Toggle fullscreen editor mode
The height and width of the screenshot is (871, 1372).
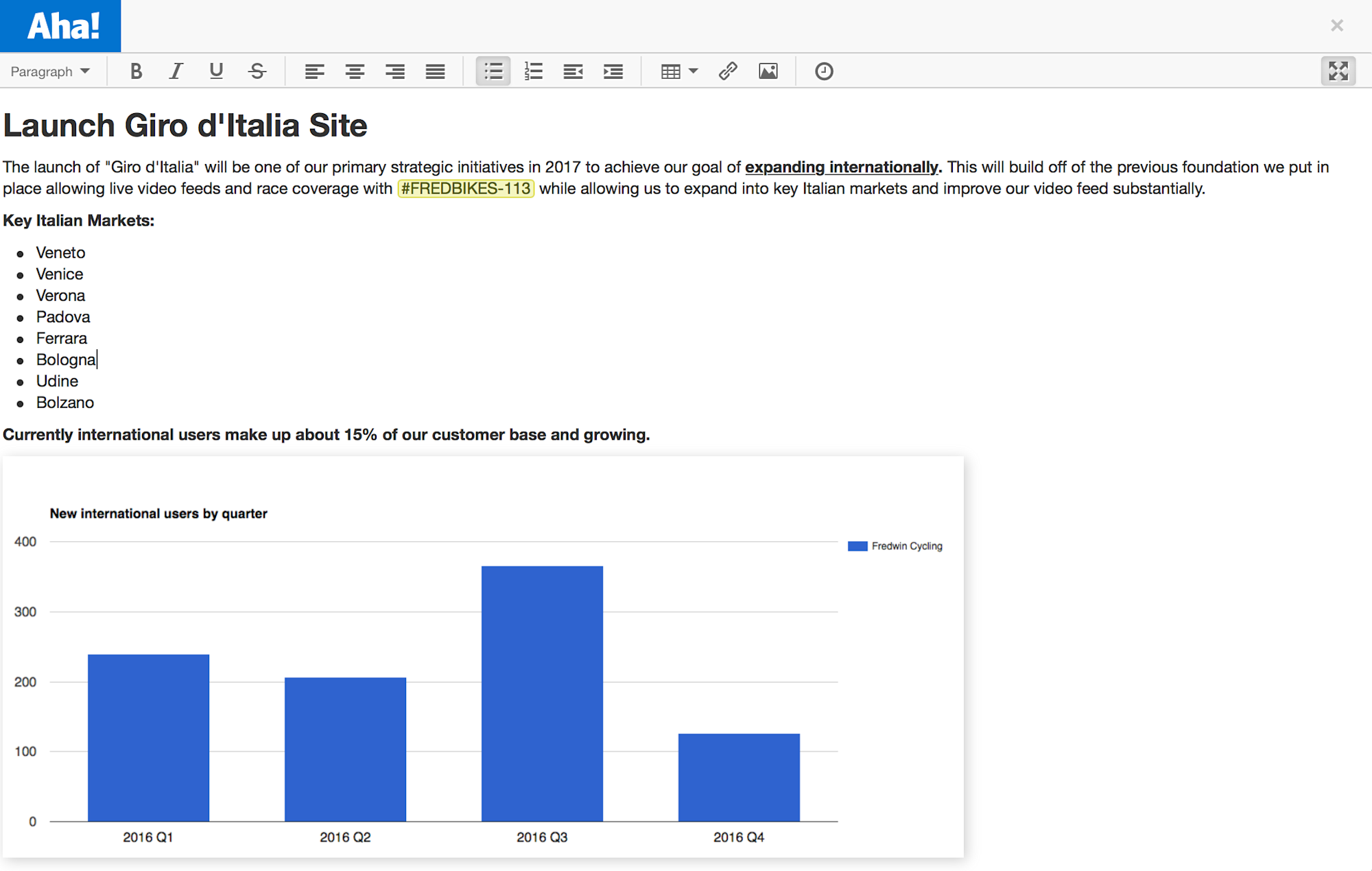coord(1338,71)
